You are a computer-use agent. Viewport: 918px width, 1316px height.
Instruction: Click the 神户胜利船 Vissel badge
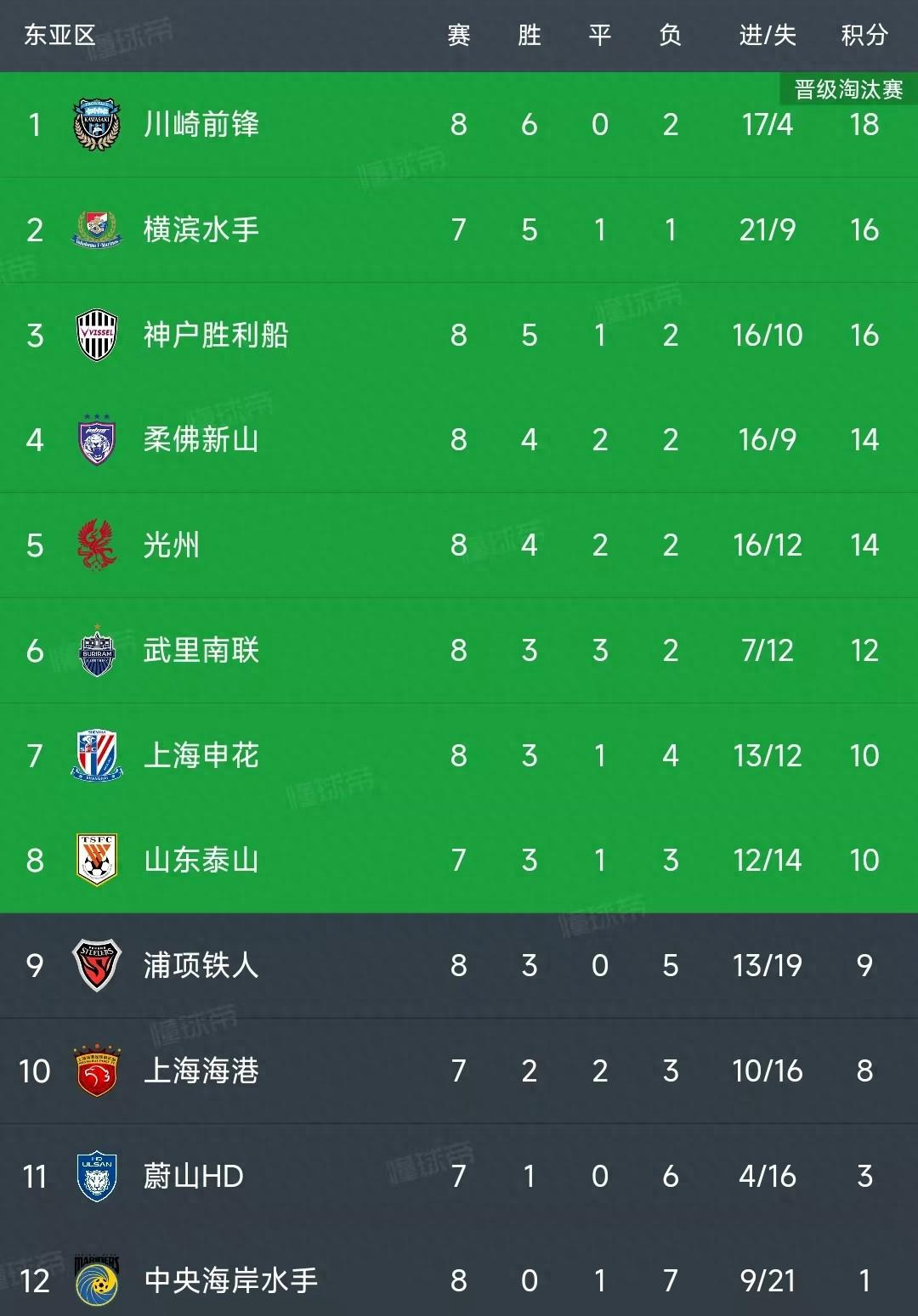pyautogui.click(x=96, y=334)
